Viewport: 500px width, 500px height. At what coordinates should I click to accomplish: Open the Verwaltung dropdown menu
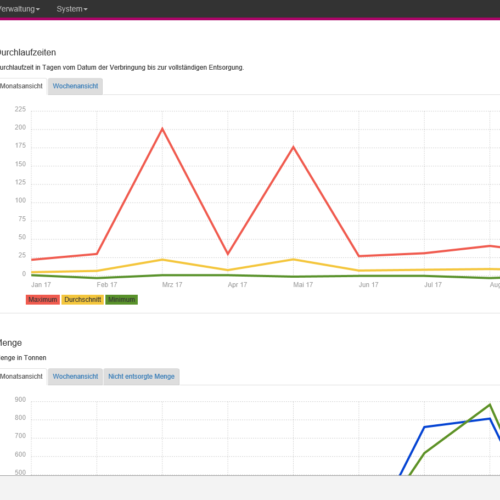(x=19, y=9)
